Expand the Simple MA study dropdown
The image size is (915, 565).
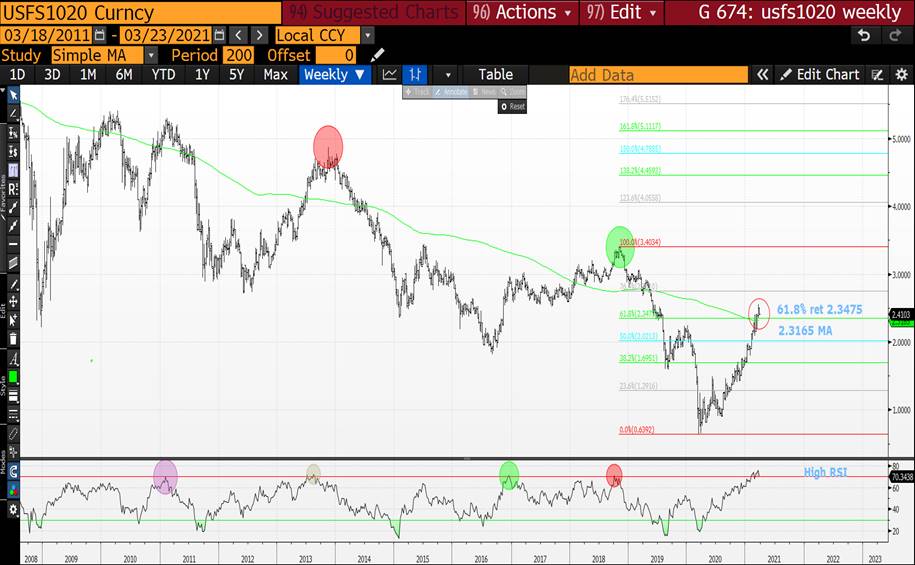click(x=151, y=55)
